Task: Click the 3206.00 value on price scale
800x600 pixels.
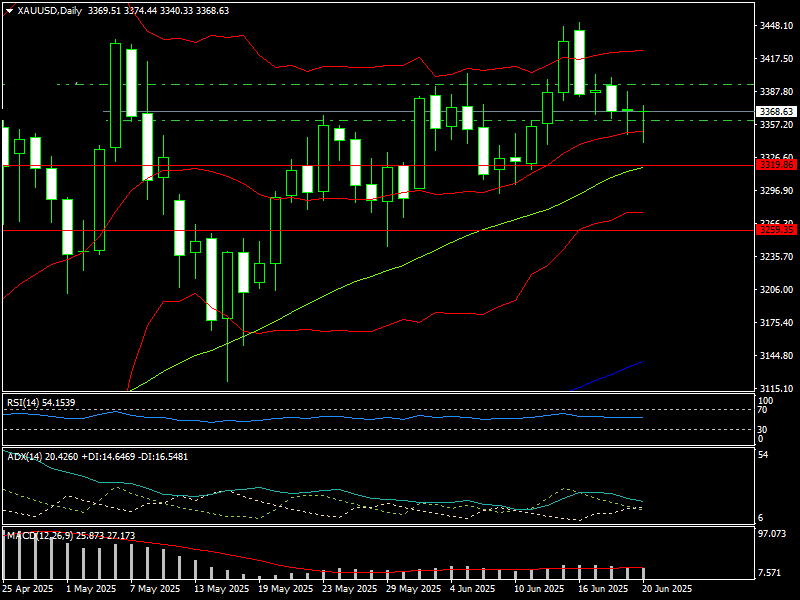Action: point(776,290)
